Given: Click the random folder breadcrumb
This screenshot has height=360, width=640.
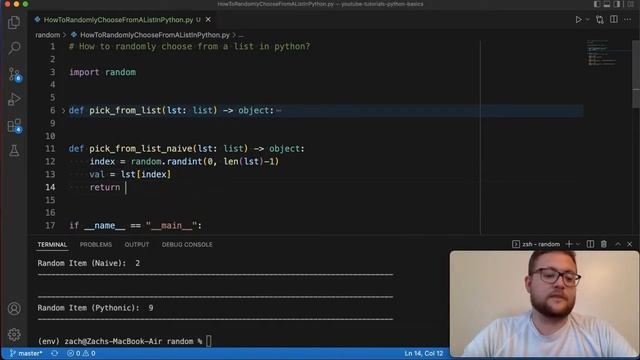Looking at the screenshot, I should [x=47, y=35].
